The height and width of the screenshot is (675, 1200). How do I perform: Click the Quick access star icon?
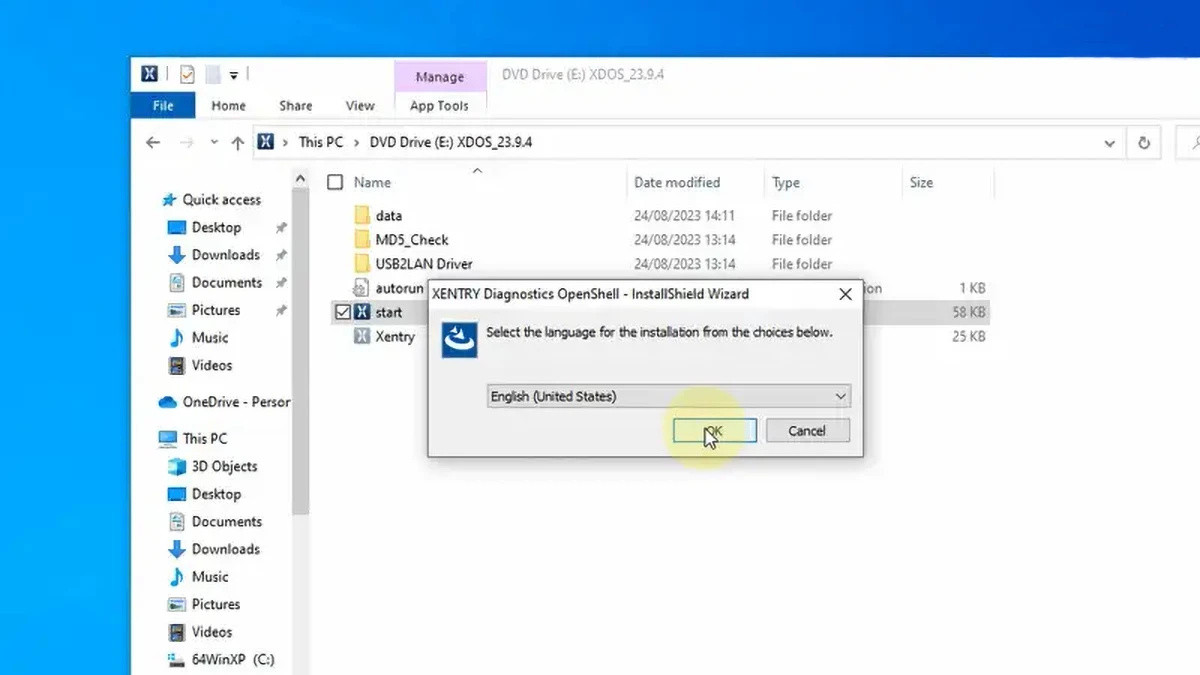(x=169, y=200)
